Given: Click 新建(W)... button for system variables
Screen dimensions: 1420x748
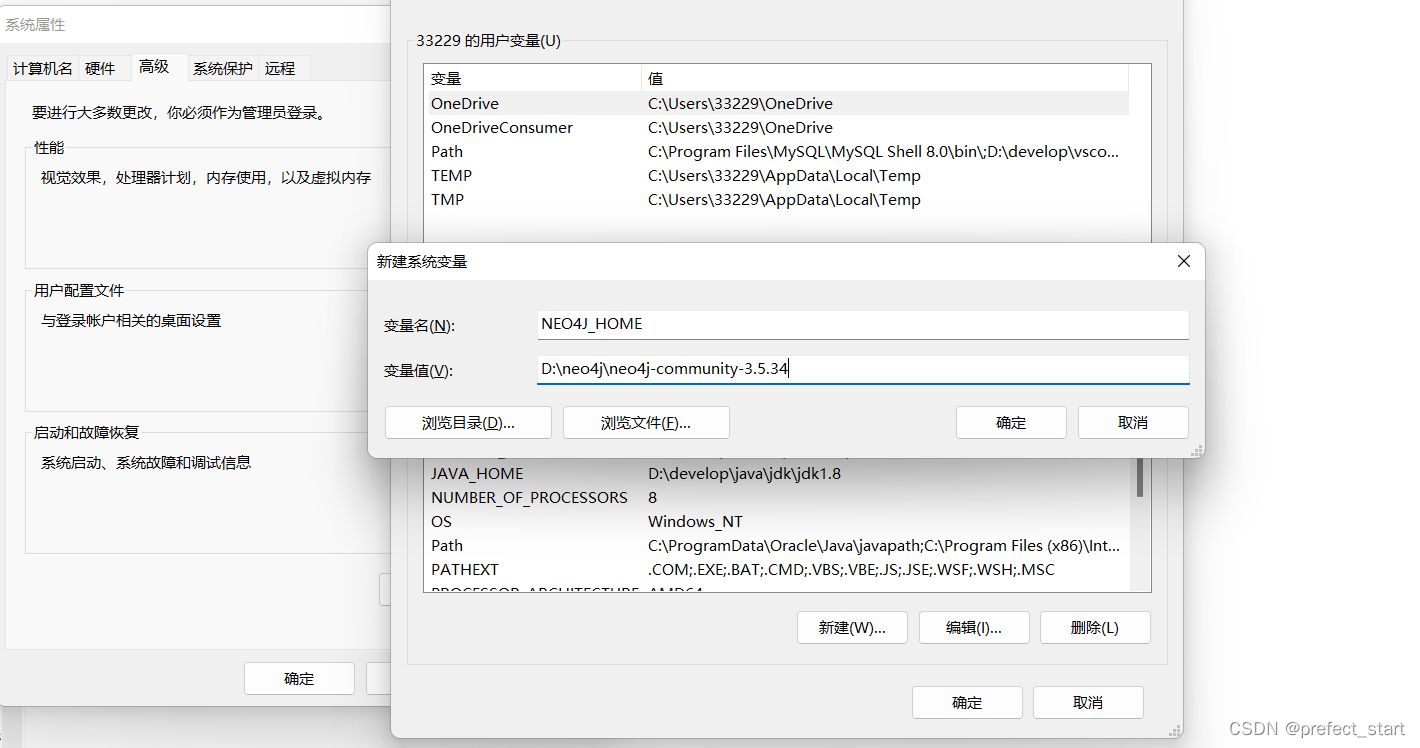Looking at the screenshot, I should coord(852,628).
